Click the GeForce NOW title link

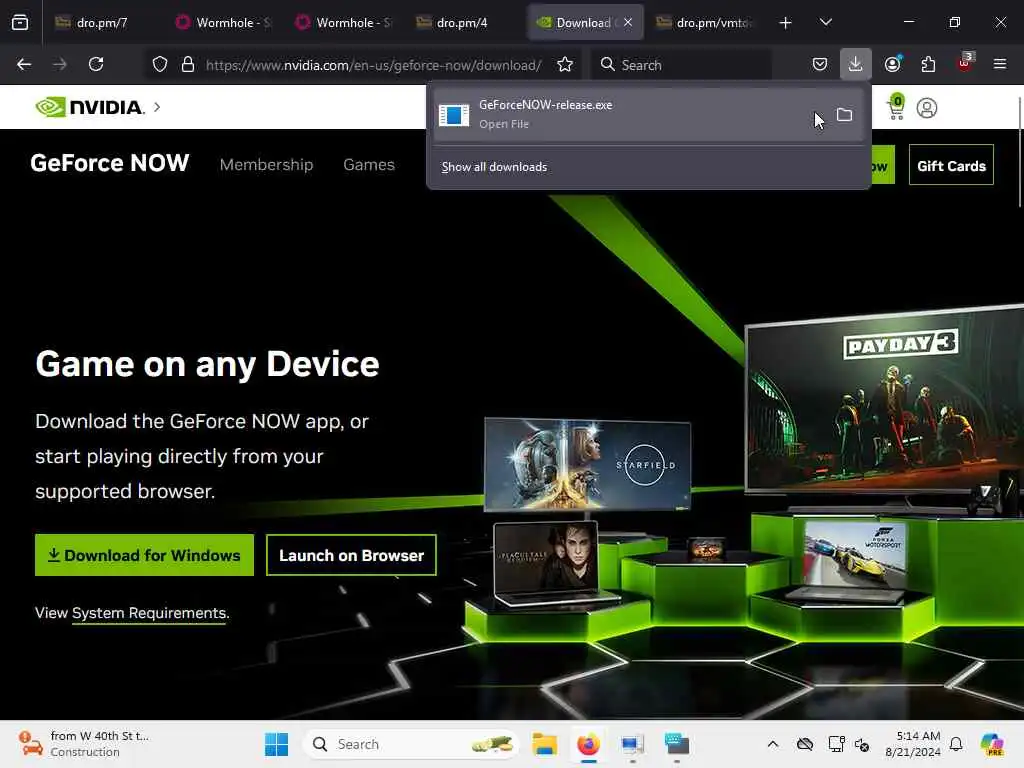pos(110,163)
